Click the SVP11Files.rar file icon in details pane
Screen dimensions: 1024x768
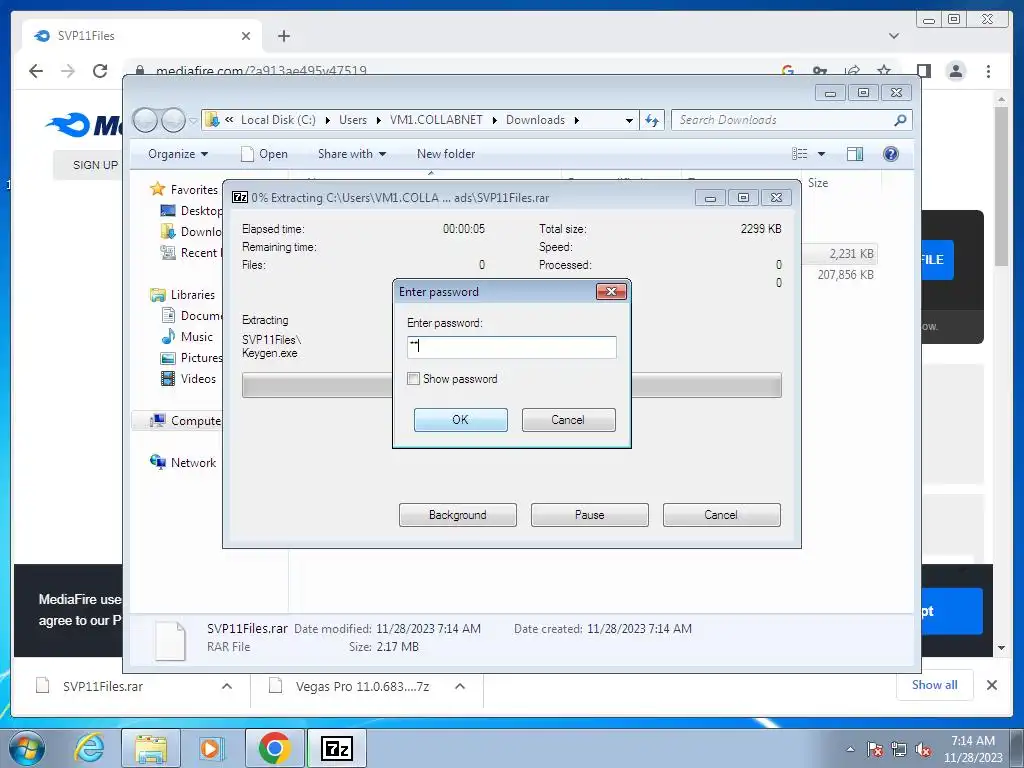[170, 641]
